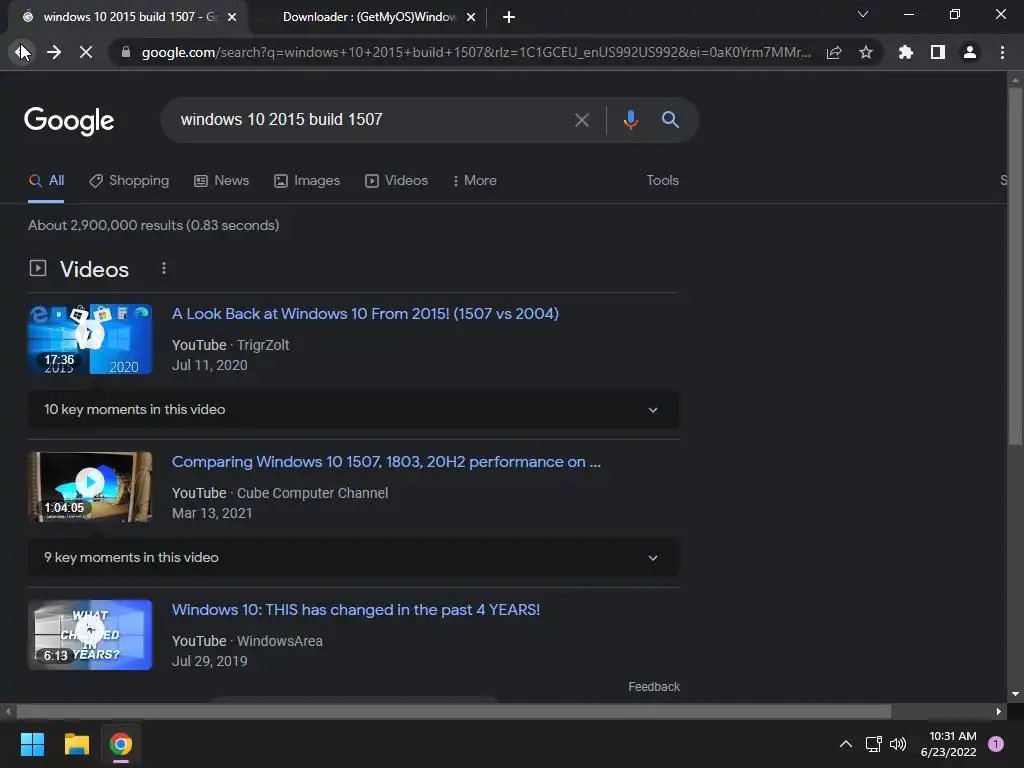Open search Tools

point(662,181)
